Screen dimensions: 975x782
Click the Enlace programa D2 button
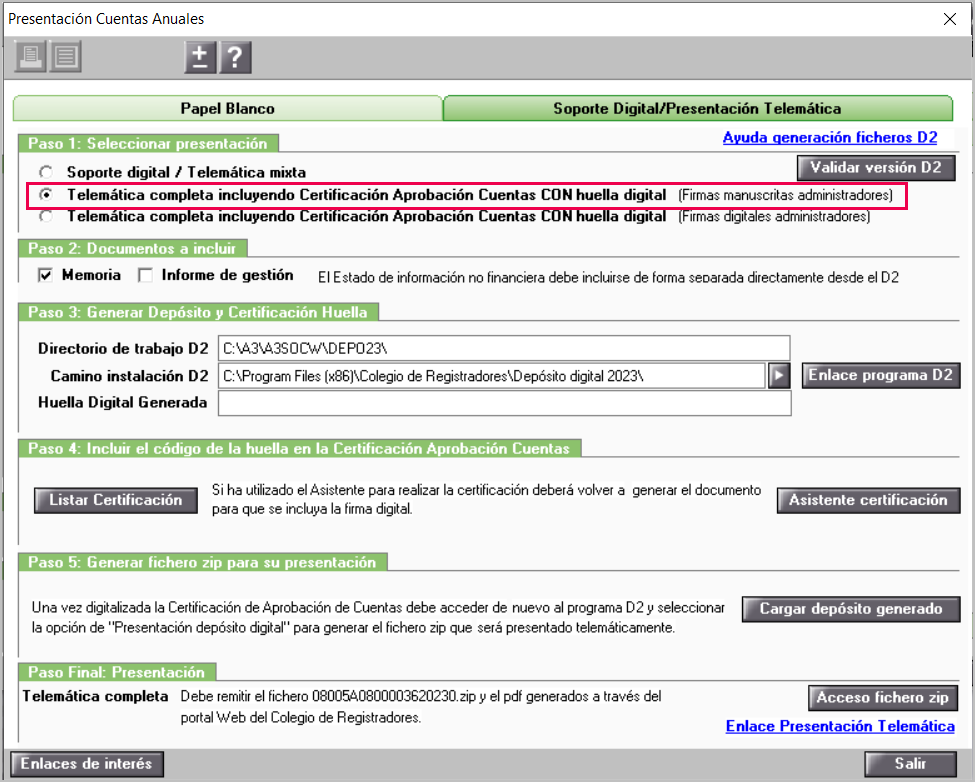click(x=880, y=375)
